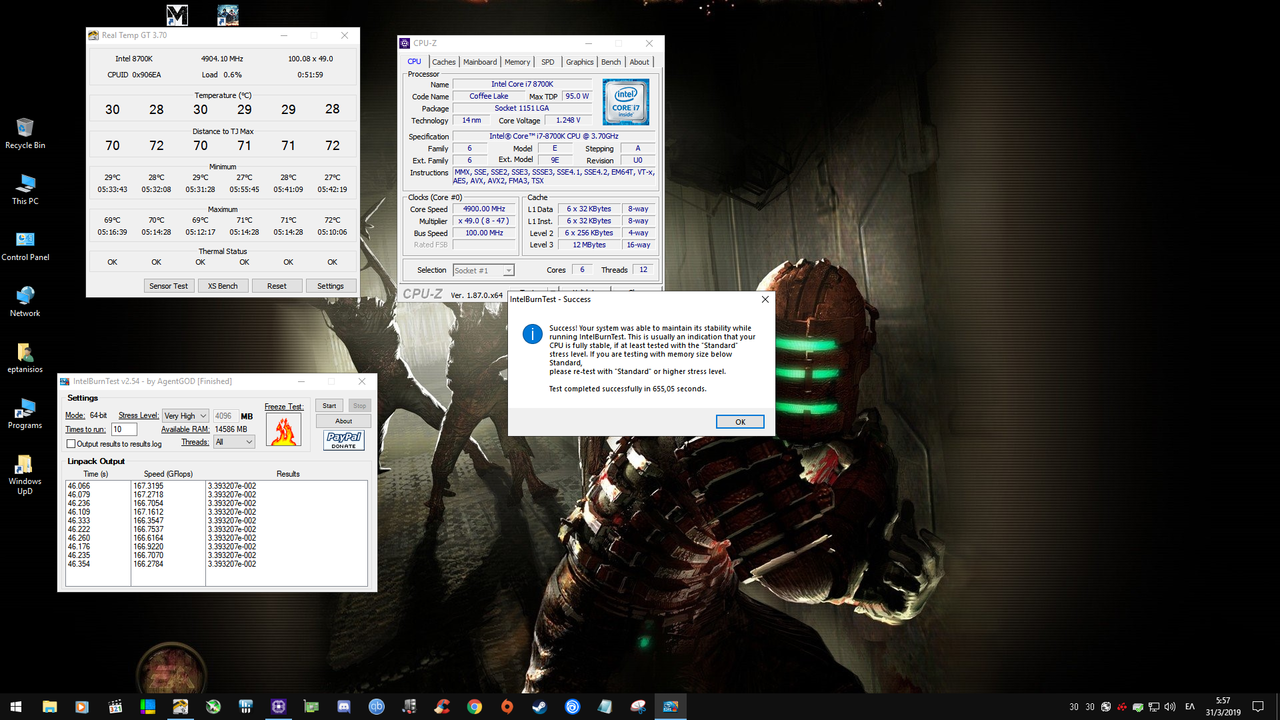1280x720 pixels.
Task: Click the 46.354 time entry in Linpack Output
Action: [x=79, y=564]
